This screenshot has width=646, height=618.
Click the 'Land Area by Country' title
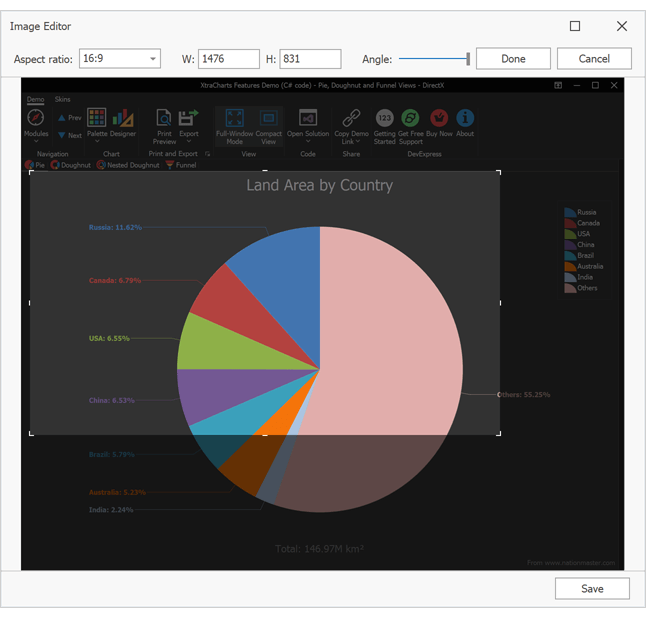click(320, 185)
